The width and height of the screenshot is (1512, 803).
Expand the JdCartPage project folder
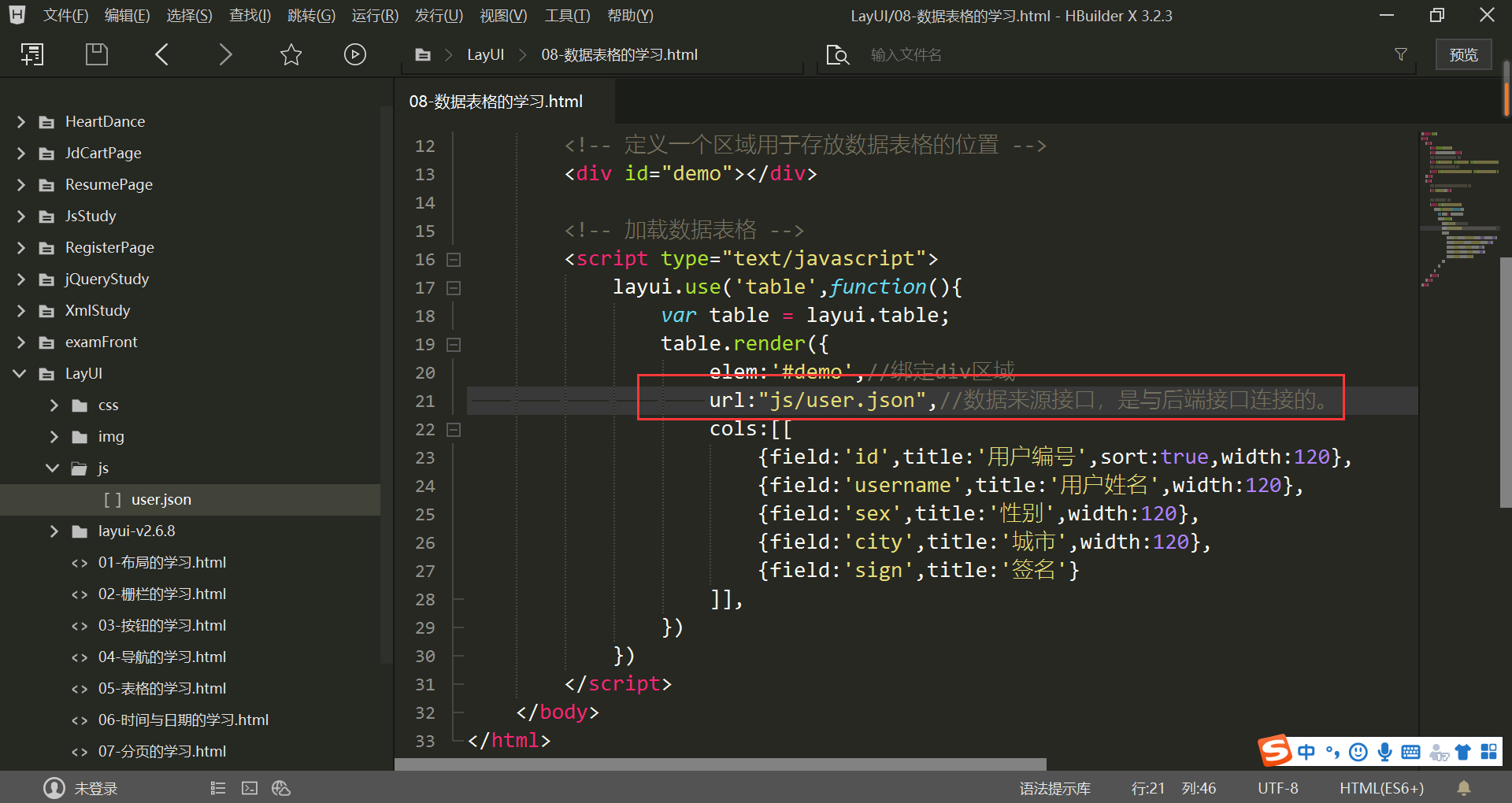tap(21, 153)
